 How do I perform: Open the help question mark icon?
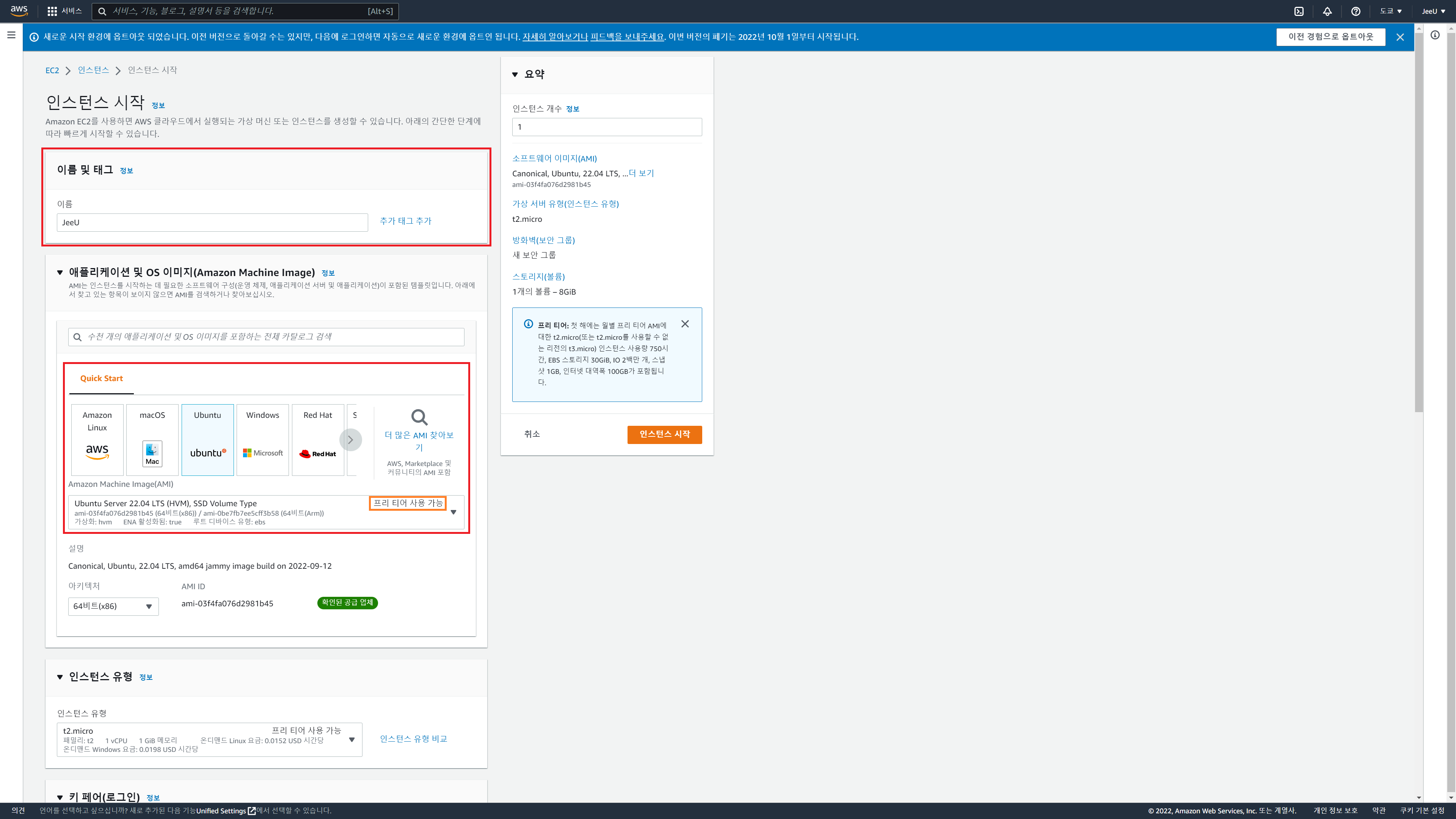(1356, 11)
